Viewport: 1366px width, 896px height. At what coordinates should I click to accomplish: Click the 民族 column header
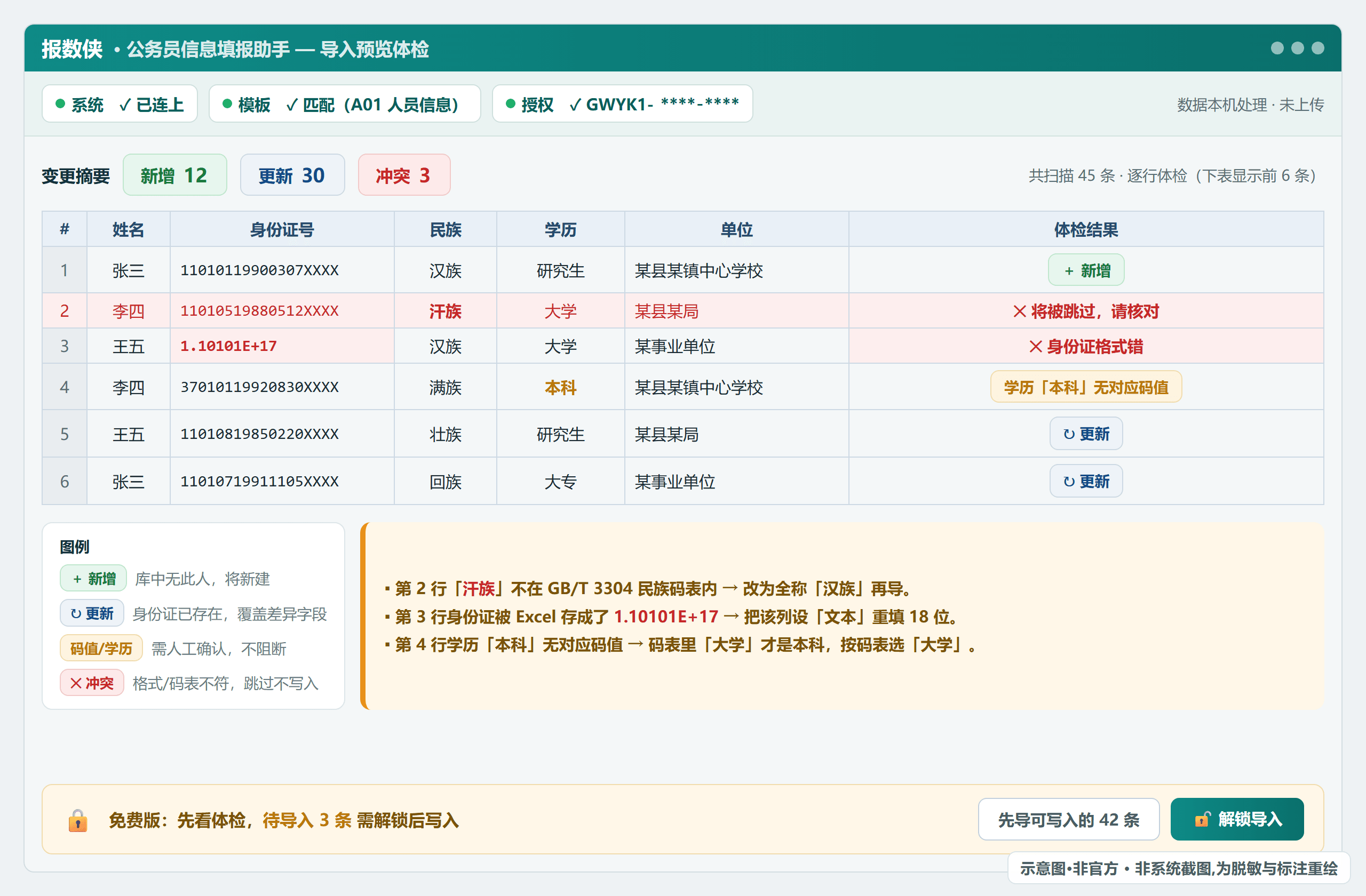click(x=446, y=229)
